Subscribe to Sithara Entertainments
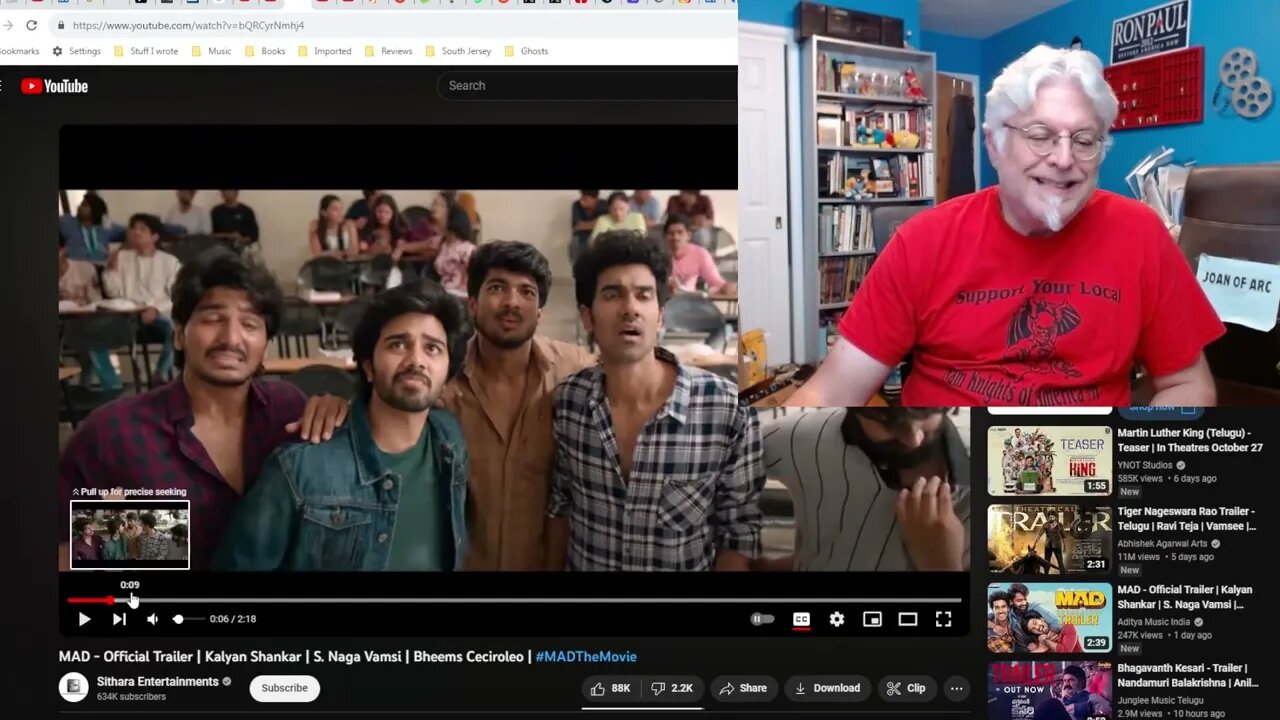1280x720 pixels. [x=285, y=688]
